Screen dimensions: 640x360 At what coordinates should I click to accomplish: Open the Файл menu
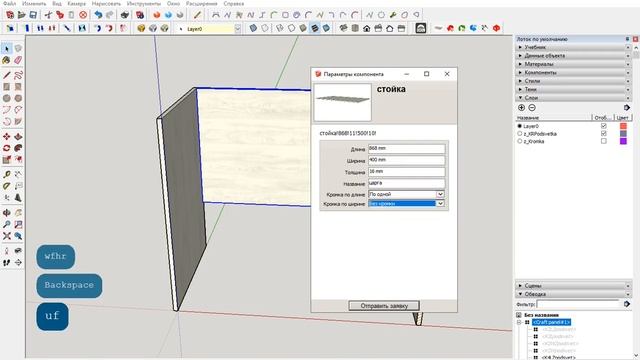point(9,3)
